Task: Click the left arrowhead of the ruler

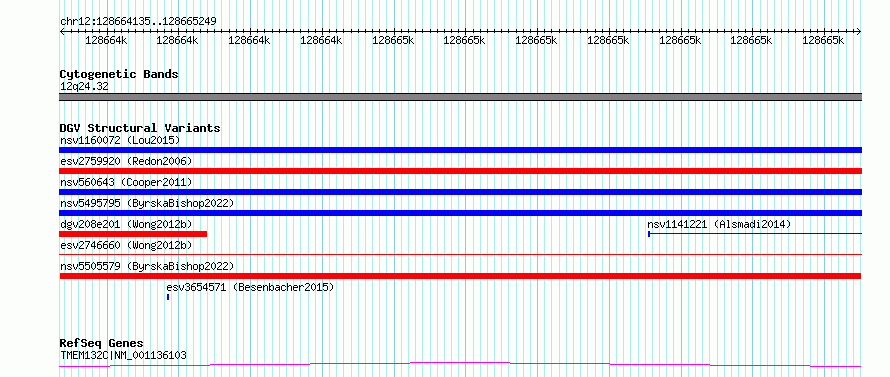Action: tap(62, 32)
